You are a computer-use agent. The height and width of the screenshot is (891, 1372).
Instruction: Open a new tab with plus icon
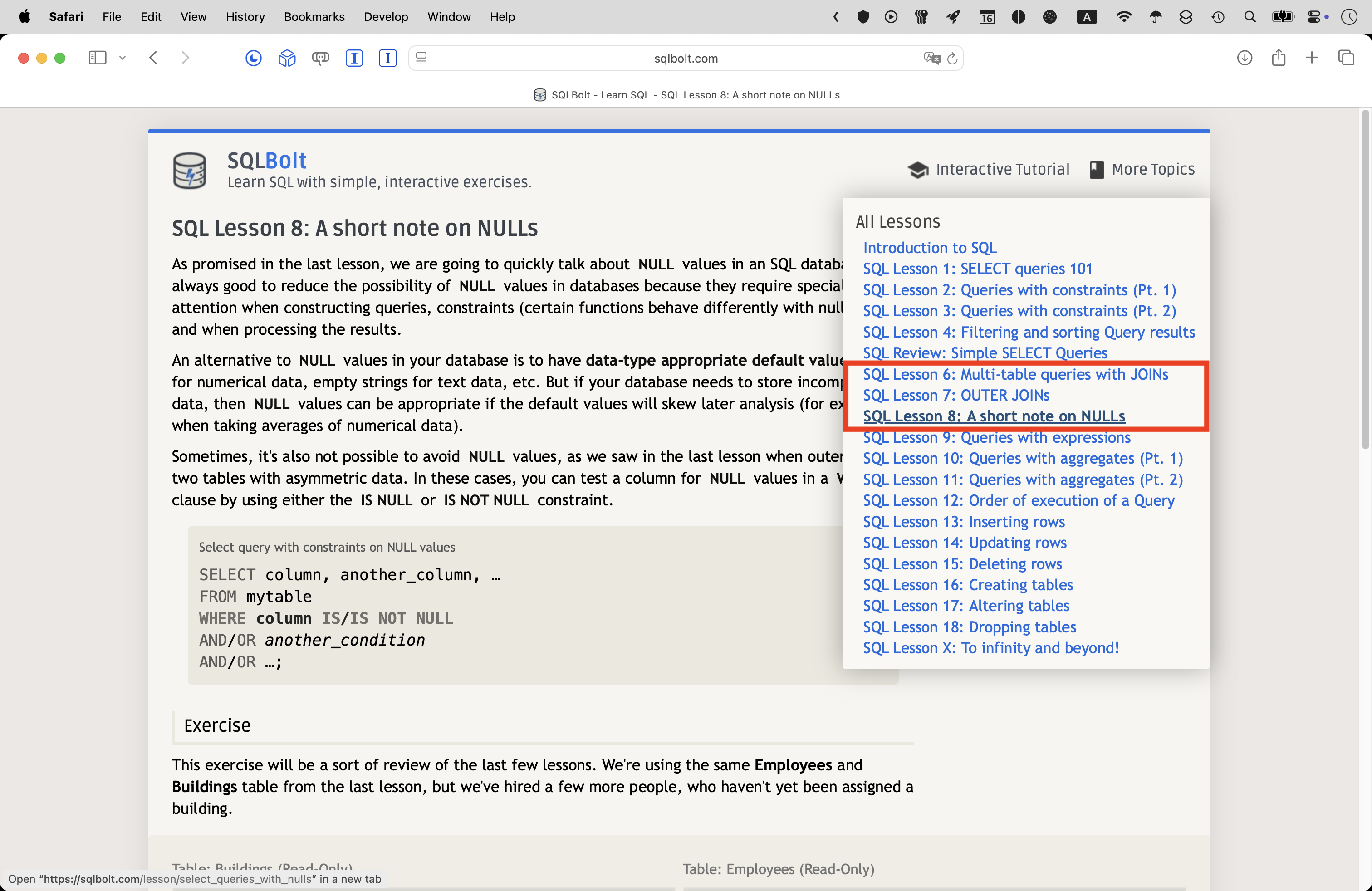(x=1312, y=58)
